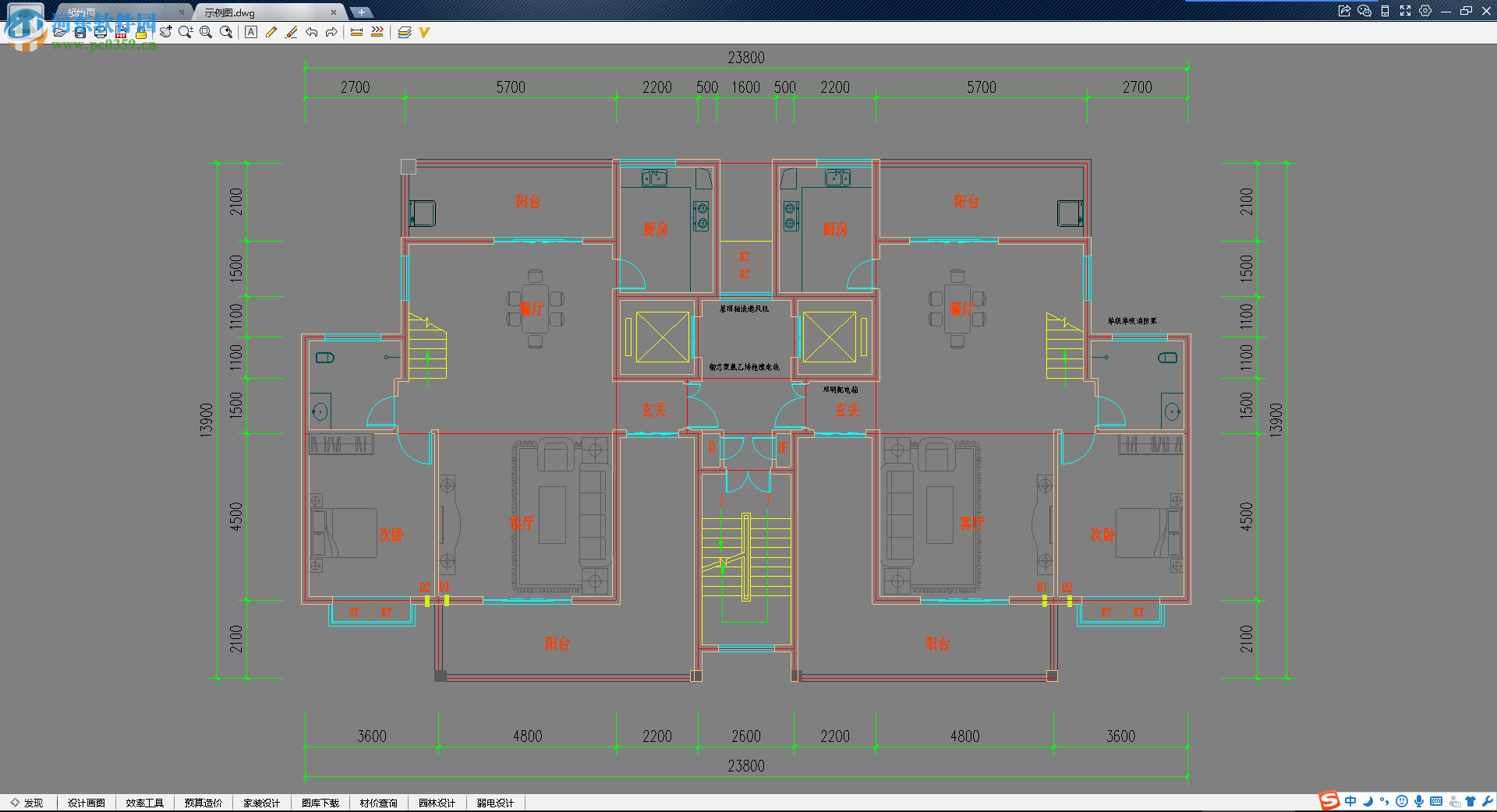Viewport: 1497px width, 812px height.
Task: Add a new tab with plus button
Action: [x=361, y=12]
